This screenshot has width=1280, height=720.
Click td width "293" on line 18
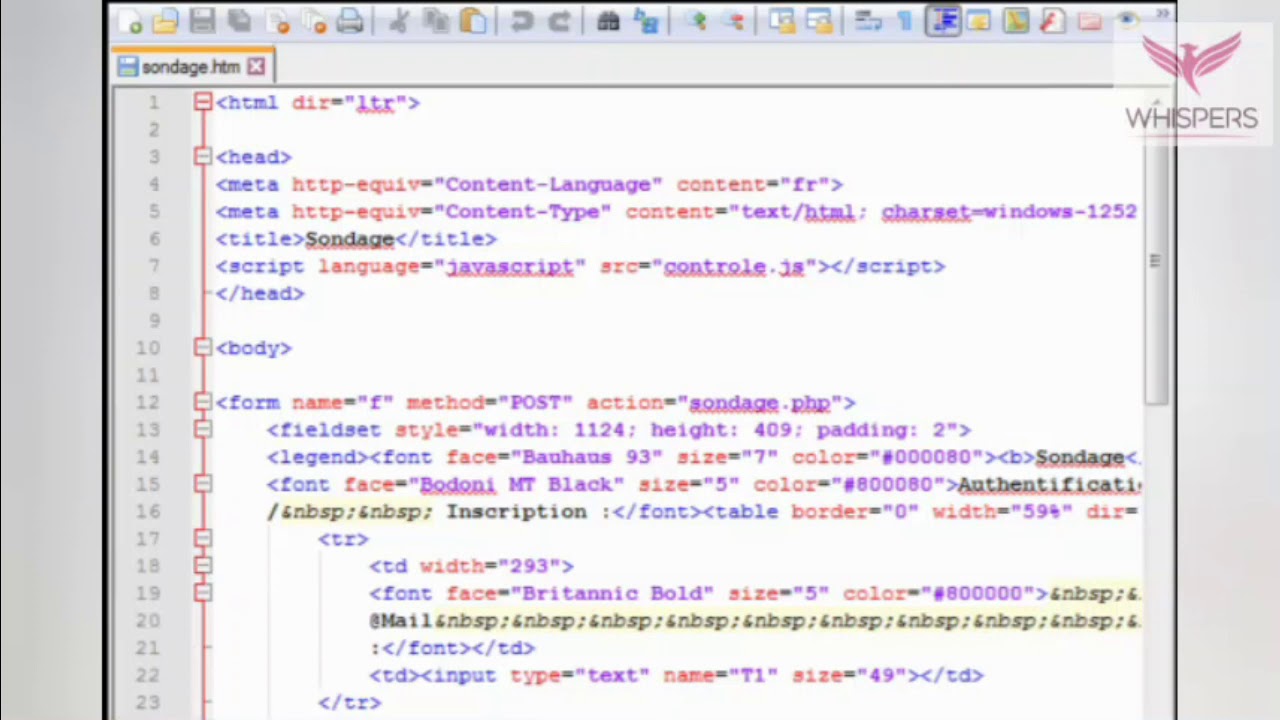[529, 566]
